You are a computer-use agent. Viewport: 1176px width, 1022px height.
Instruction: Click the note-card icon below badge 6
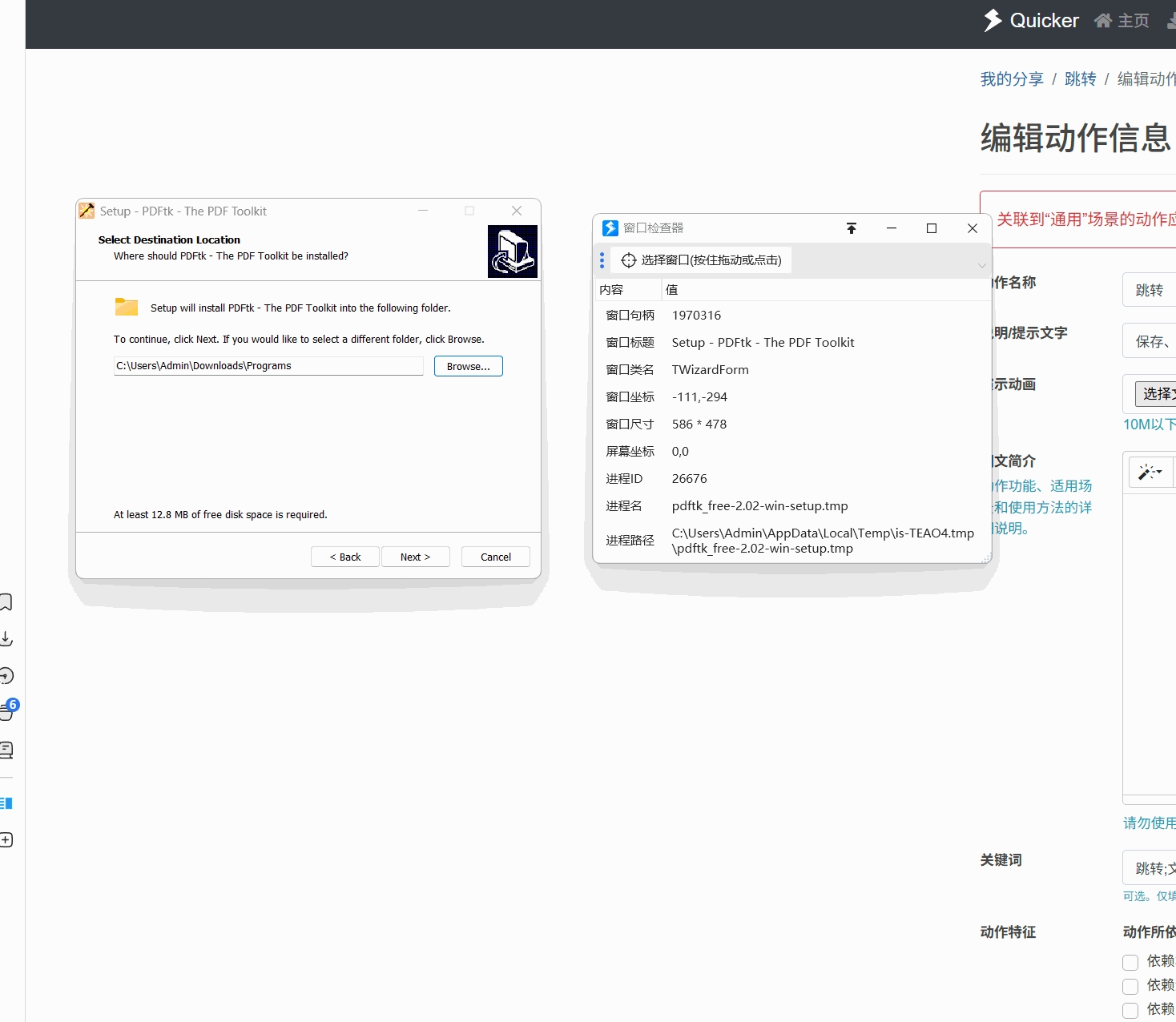coord(6,750)
